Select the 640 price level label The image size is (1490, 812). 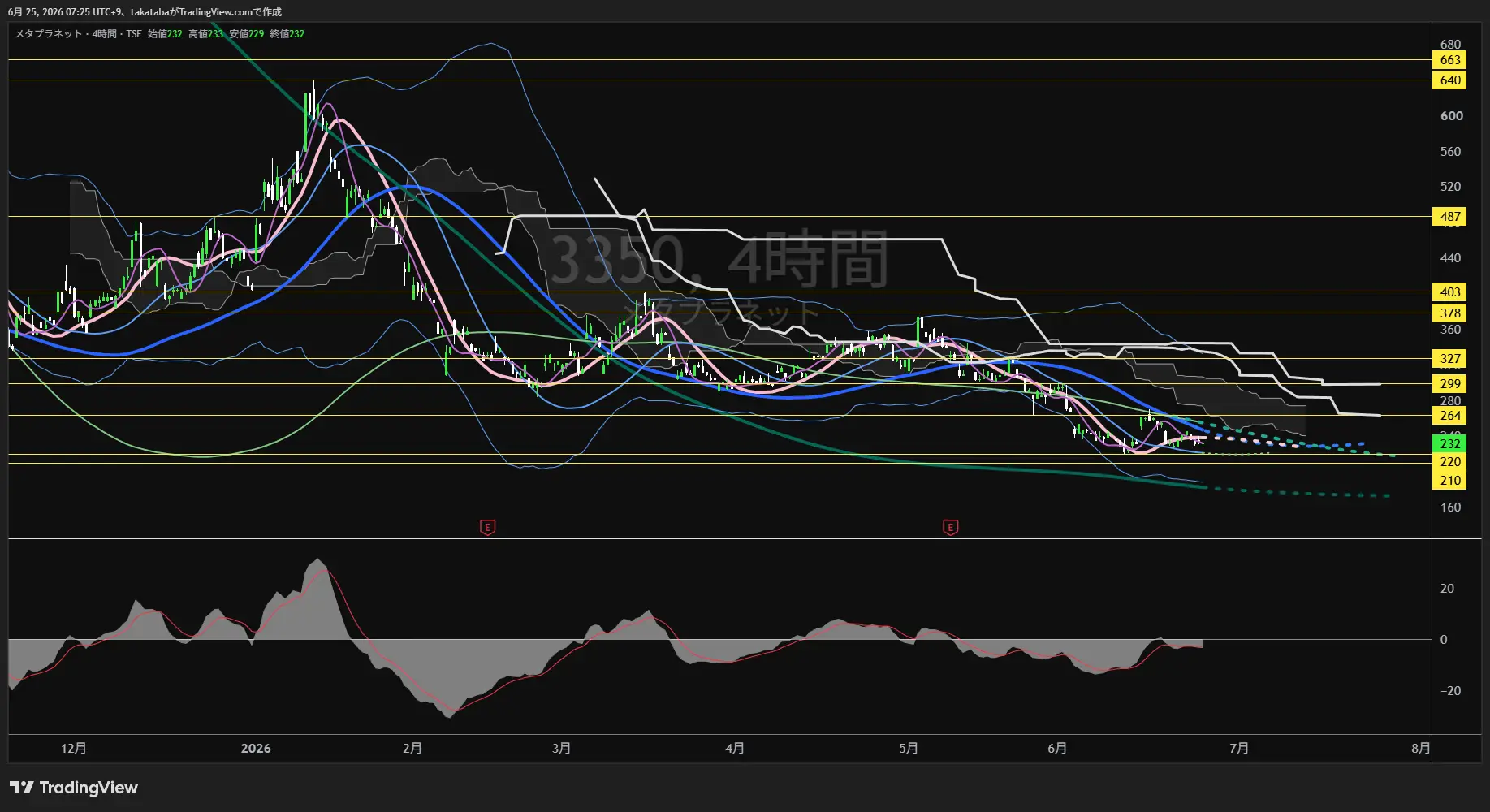coord(1450,80)
